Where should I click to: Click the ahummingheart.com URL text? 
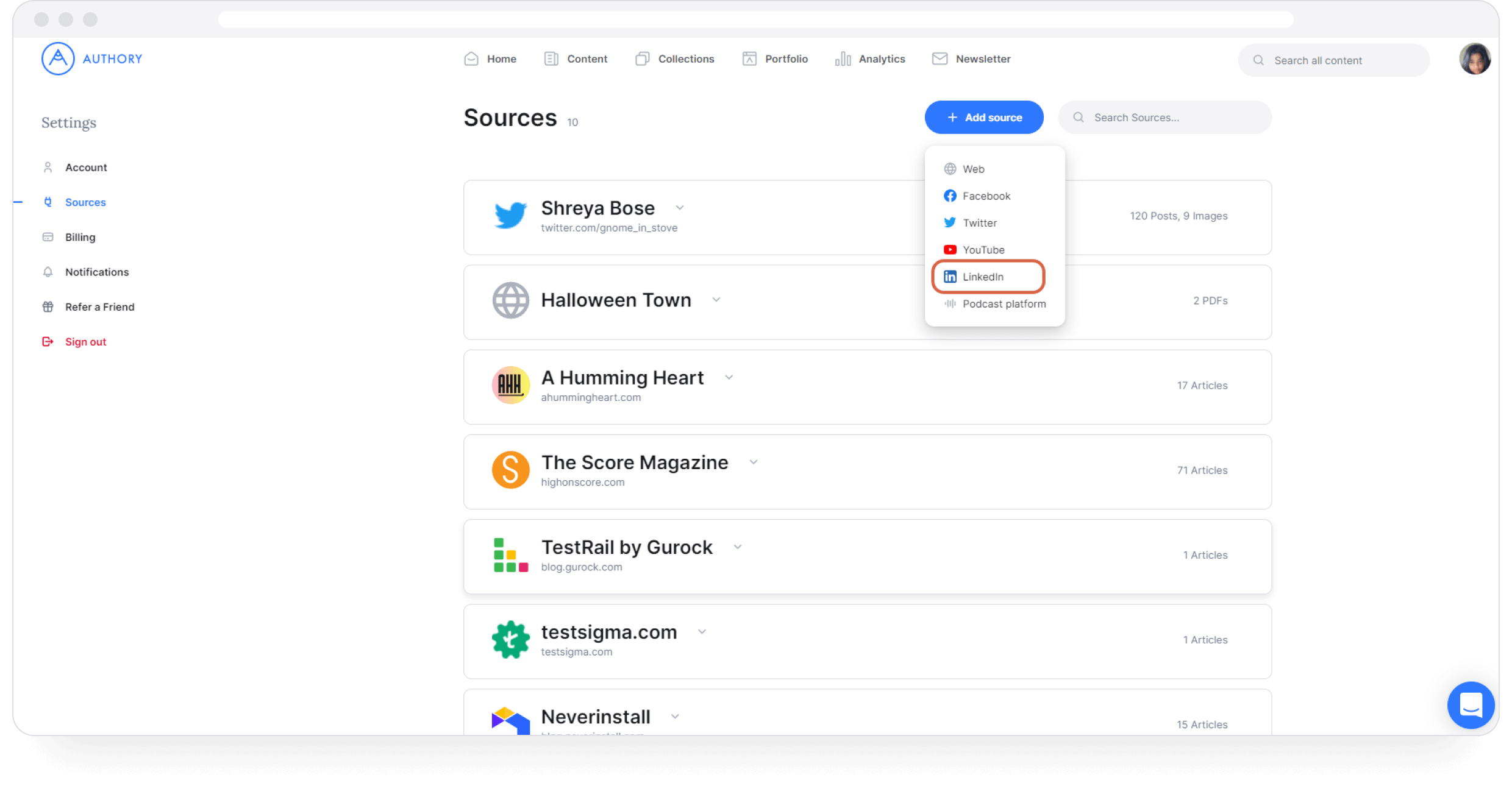(x=591, y=397)
